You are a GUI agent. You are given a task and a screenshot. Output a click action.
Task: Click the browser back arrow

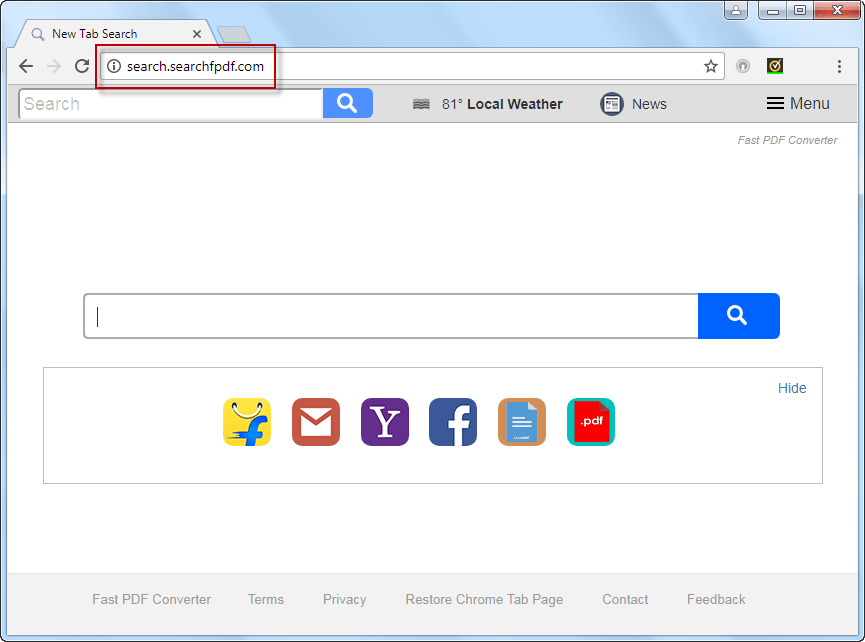tap(26, 66)
